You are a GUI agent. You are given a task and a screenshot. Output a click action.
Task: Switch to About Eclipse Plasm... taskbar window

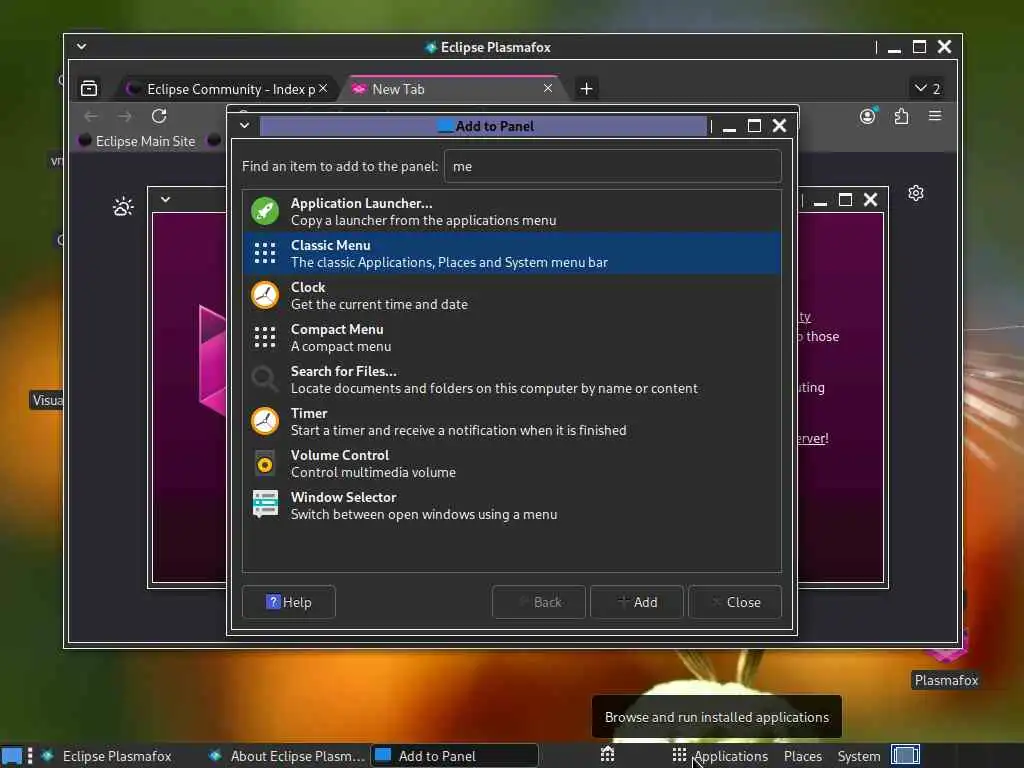(x=287, y=756)
